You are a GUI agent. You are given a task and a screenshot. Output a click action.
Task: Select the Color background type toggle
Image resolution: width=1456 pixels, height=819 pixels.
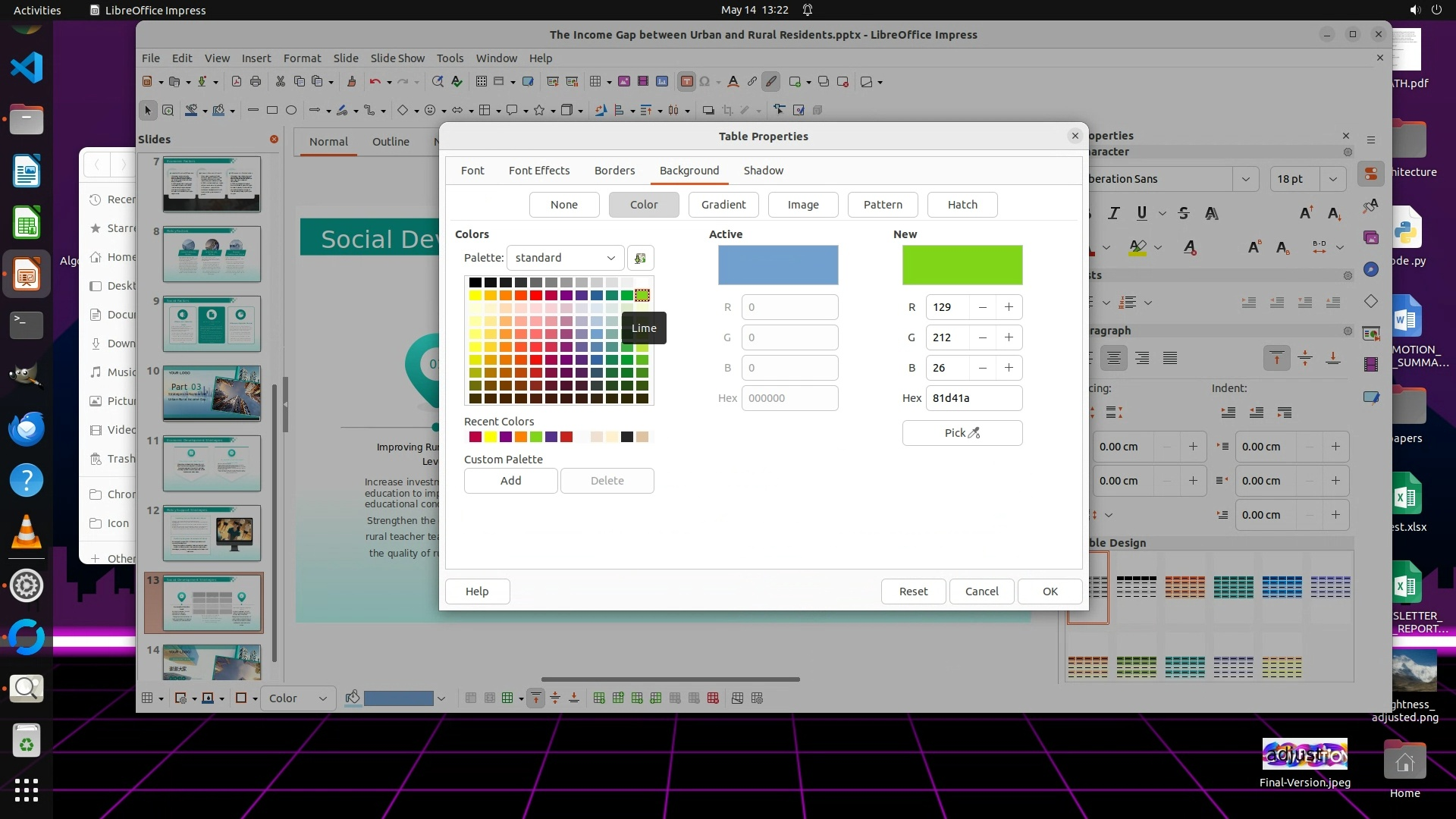click(643, 205)
